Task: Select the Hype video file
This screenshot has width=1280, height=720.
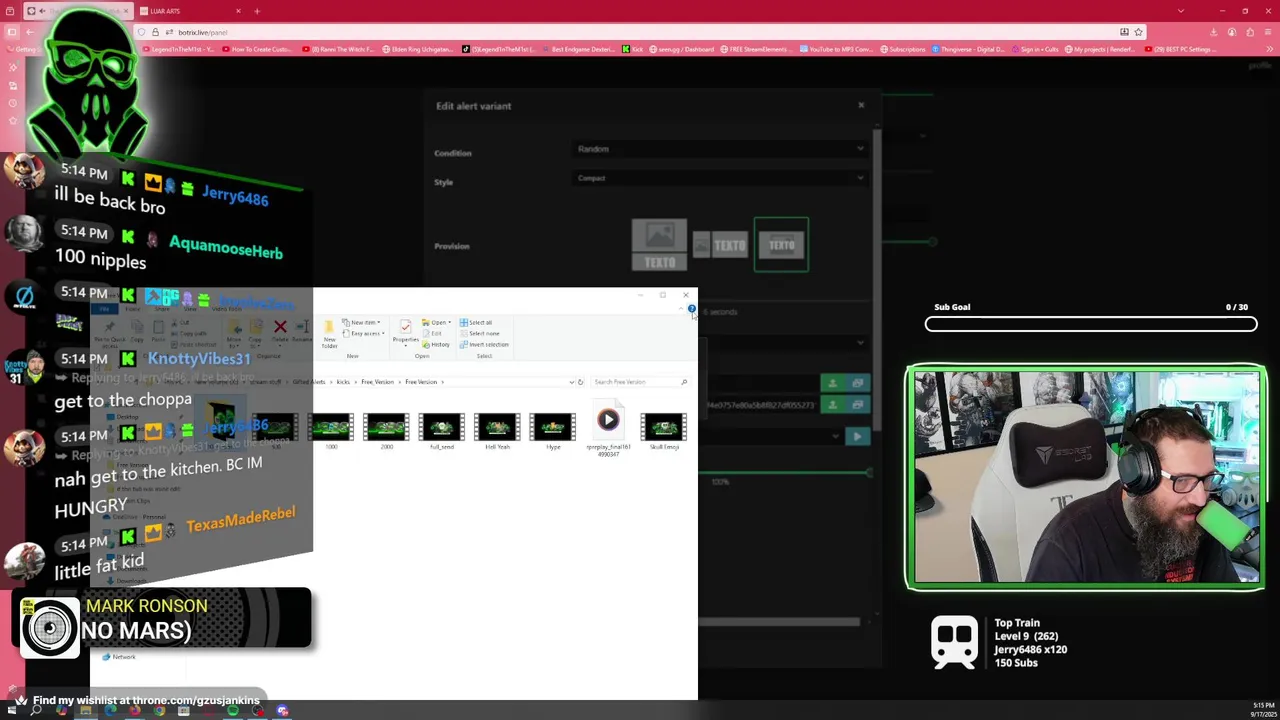Action: (x=553, y=431)
